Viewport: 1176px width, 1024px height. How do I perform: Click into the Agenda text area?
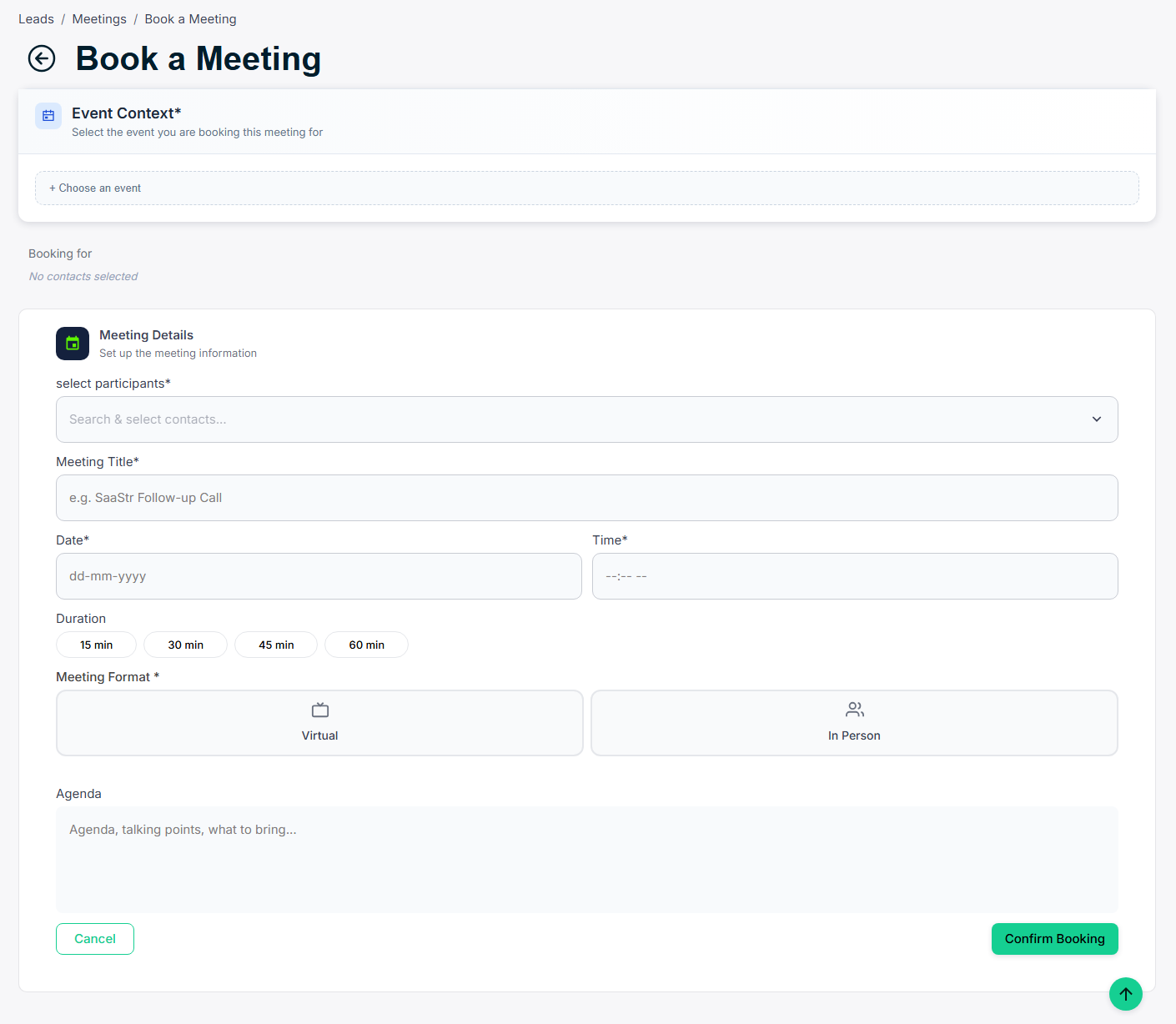click(587, 860)
